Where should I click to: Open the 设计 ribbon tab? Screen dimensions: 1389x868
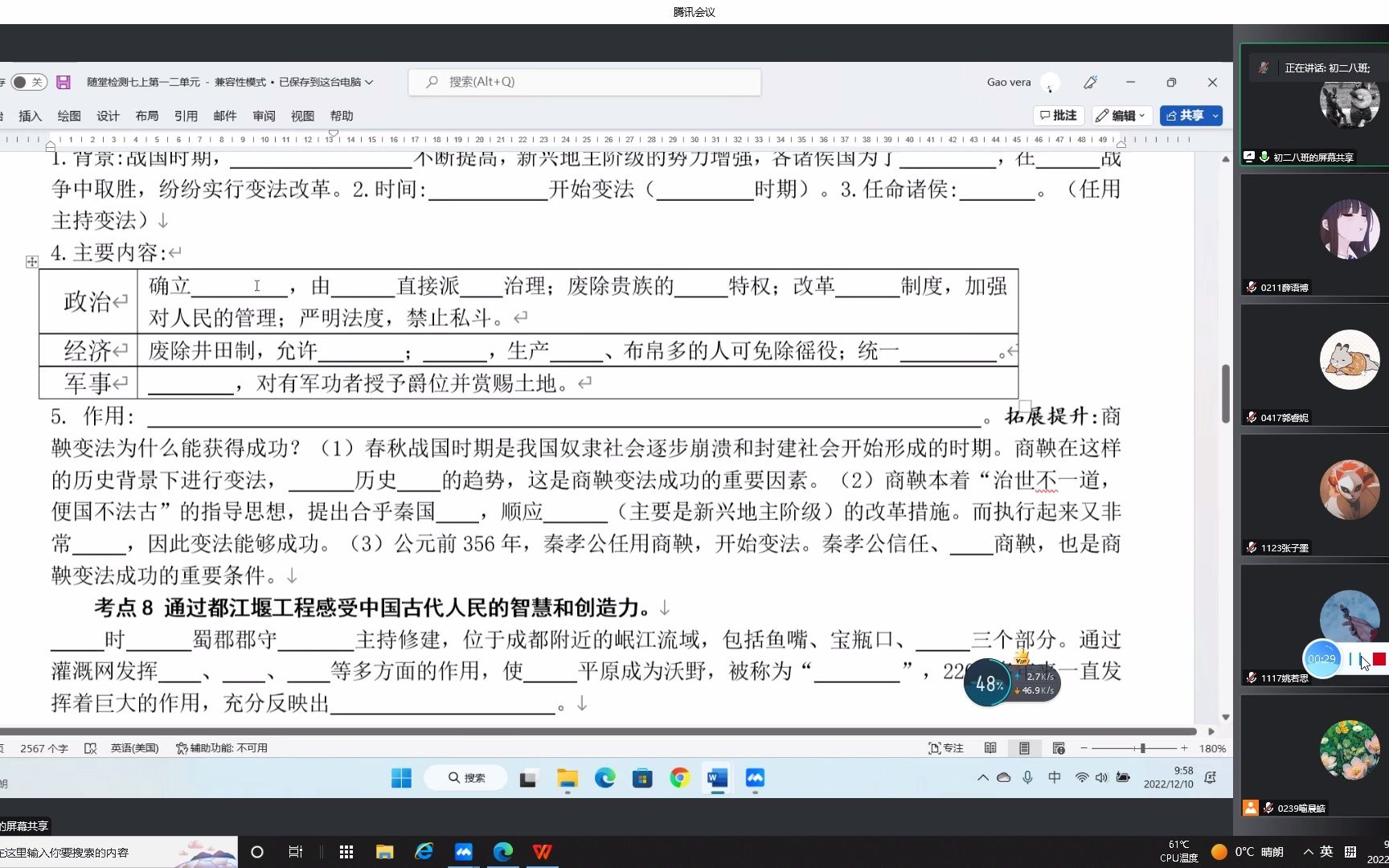(108, 116)
